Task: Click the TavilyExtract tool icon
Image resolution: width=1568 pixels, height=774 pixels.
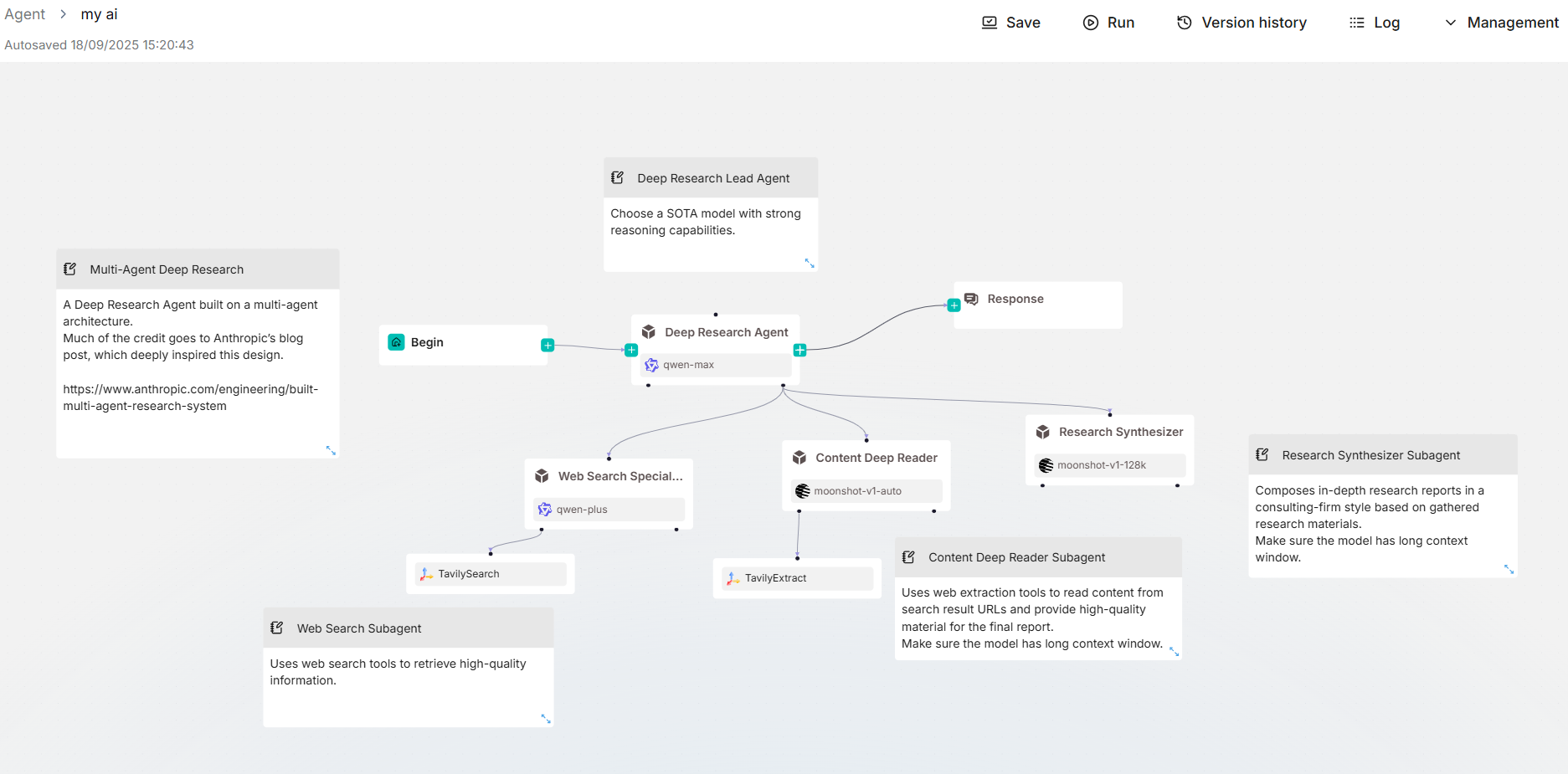Action: pyautogui.click(x=733, y=578)
